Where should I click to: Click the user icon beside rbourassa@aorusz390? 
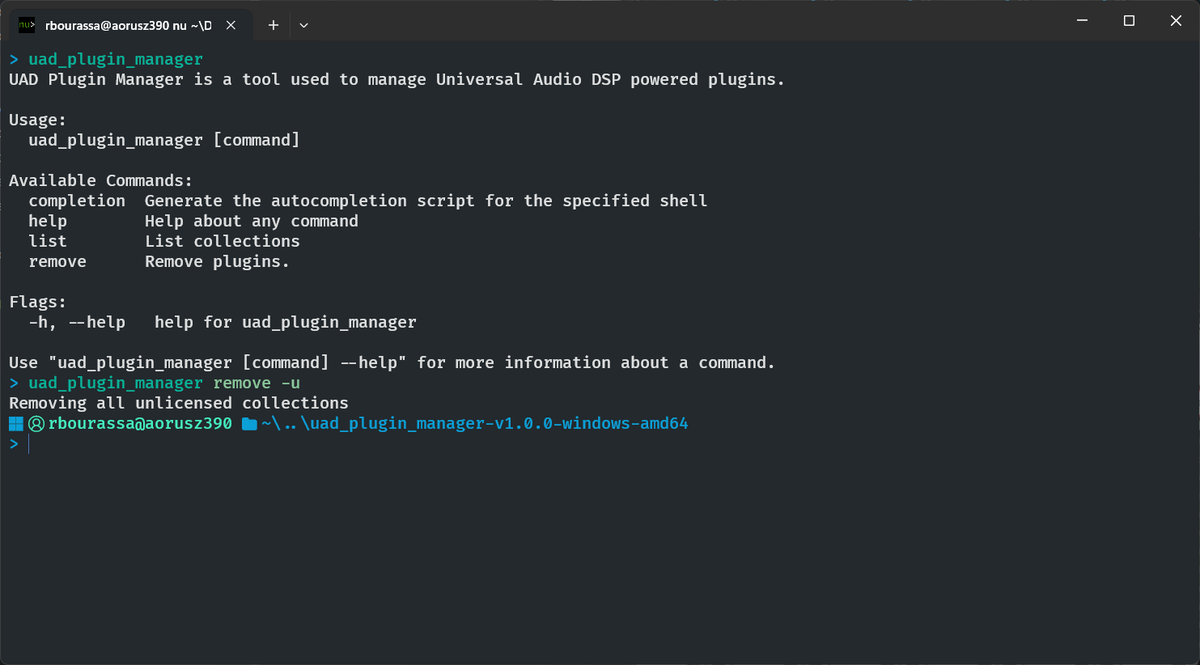point(36,424)
